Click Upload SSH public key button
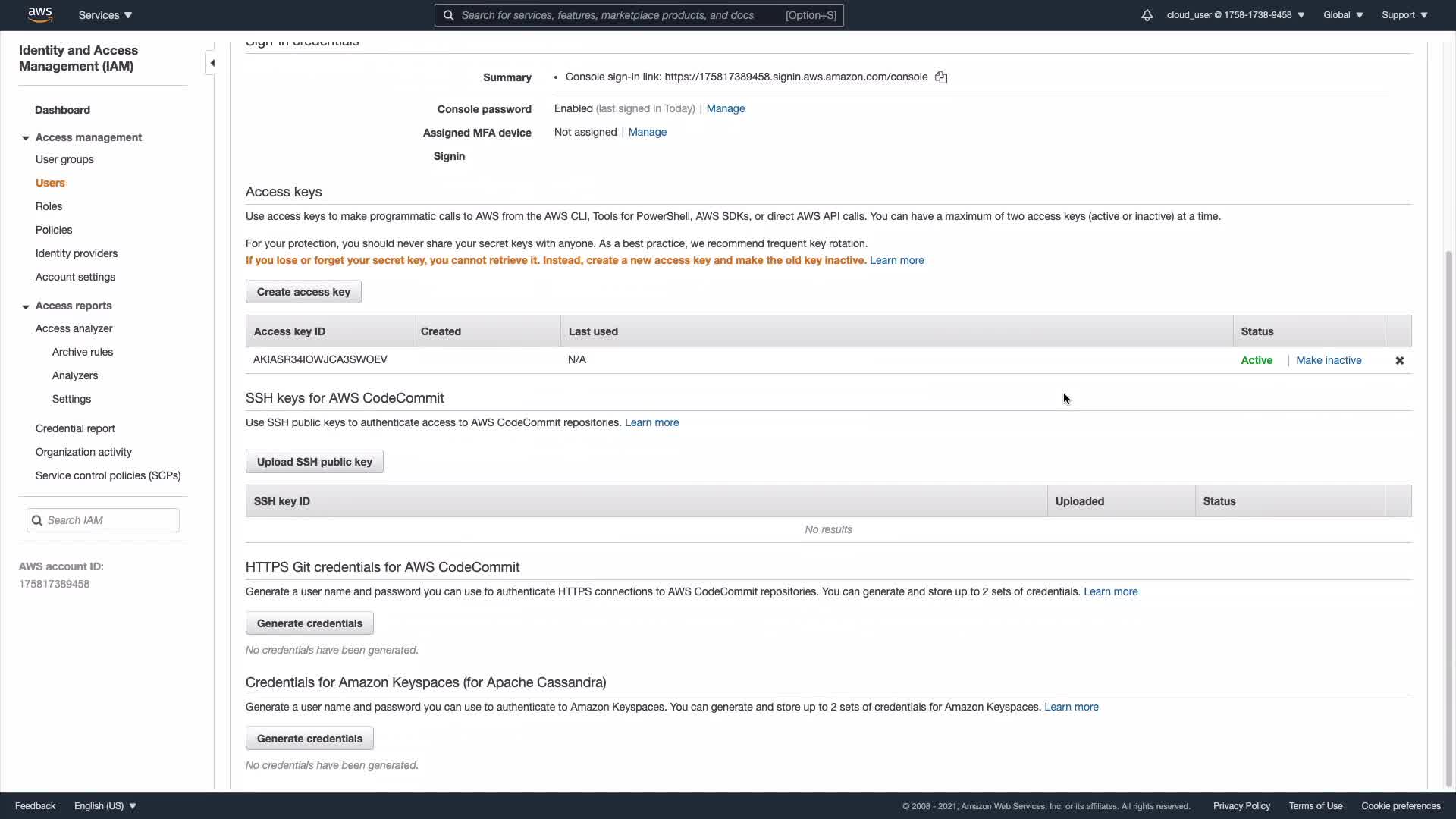This screenshot has height=819, width=1456. click(314, 462)
